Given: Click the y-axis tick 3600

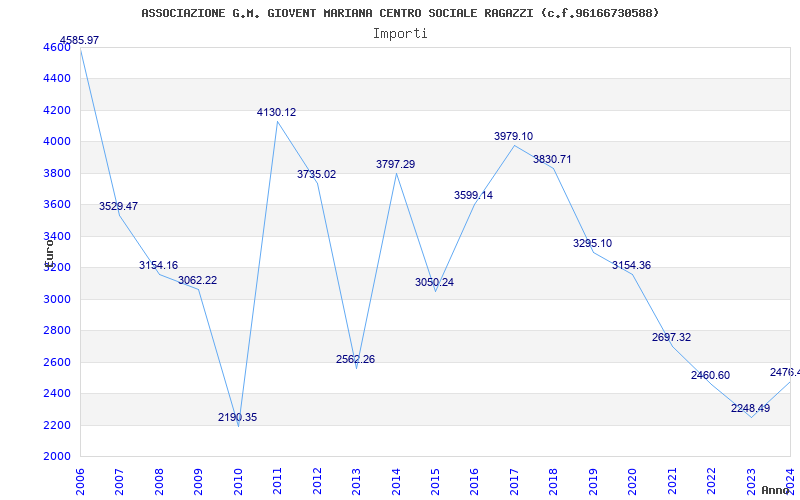Looking at the screenshot, I should pos(57,205).
